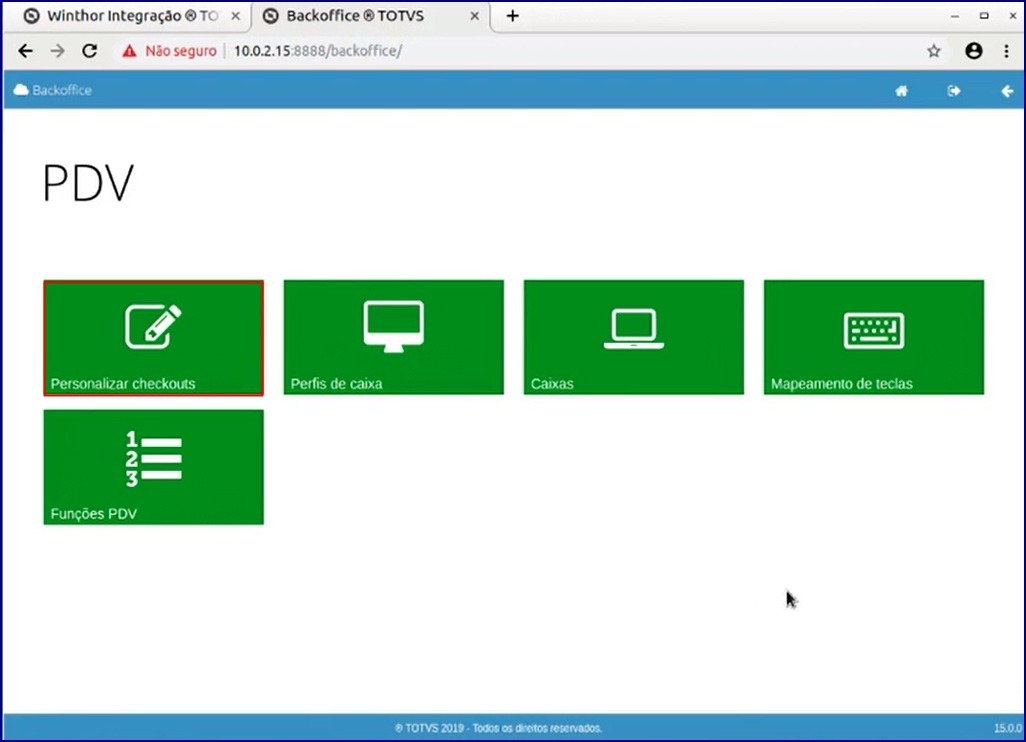Close the Winthor Integração tab
Viewport: 1026px width, 742px height.
[x=236, y=16]
